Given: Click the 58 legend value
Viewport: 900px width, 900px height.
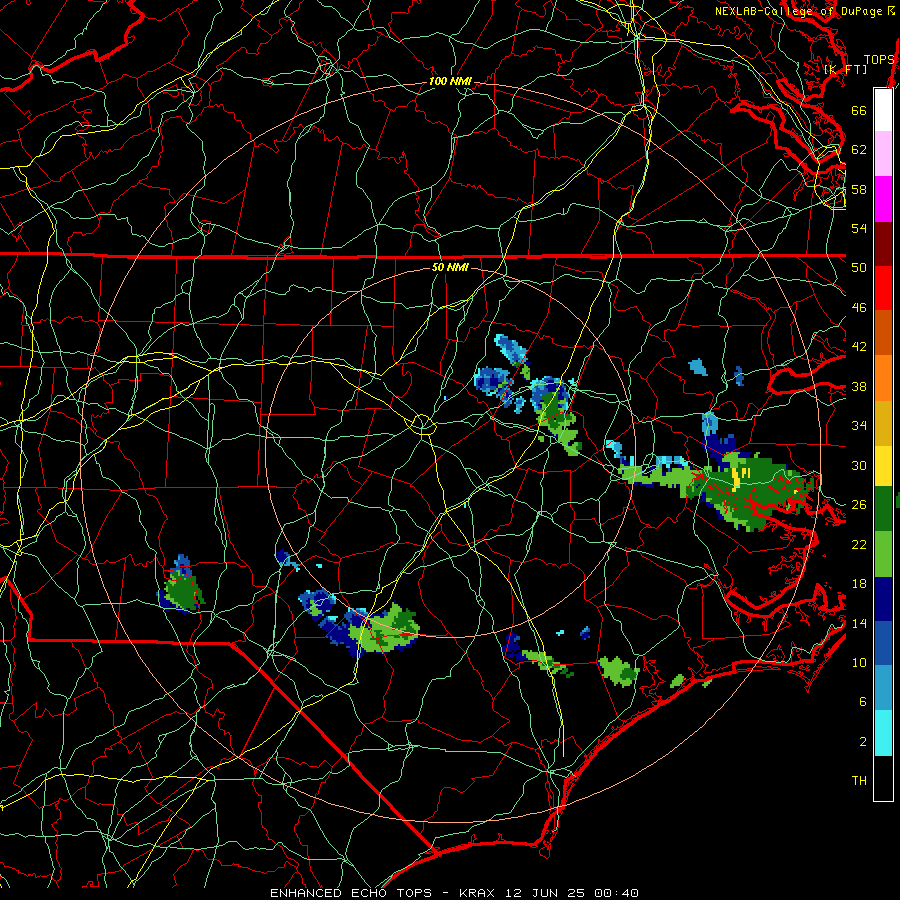Looking at the screenshot, I should coord(859,189).
